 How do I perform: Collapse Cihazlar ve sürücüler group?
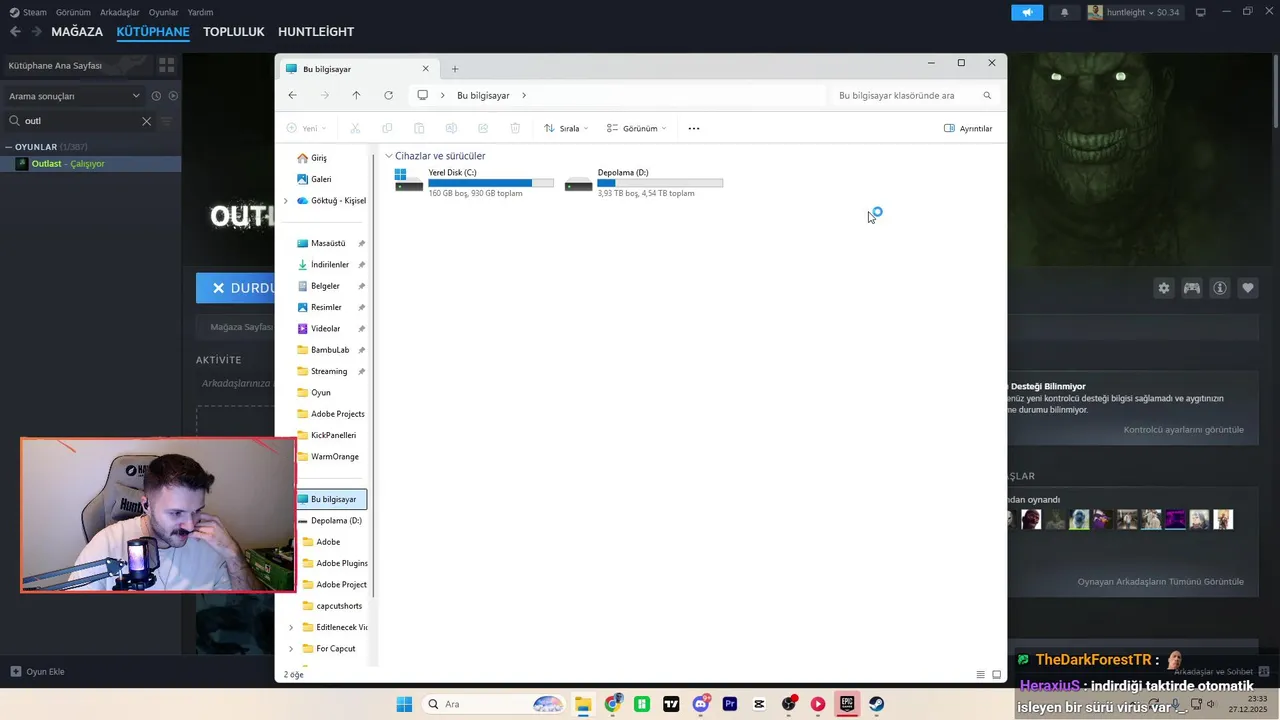click(x=389, y=156)
